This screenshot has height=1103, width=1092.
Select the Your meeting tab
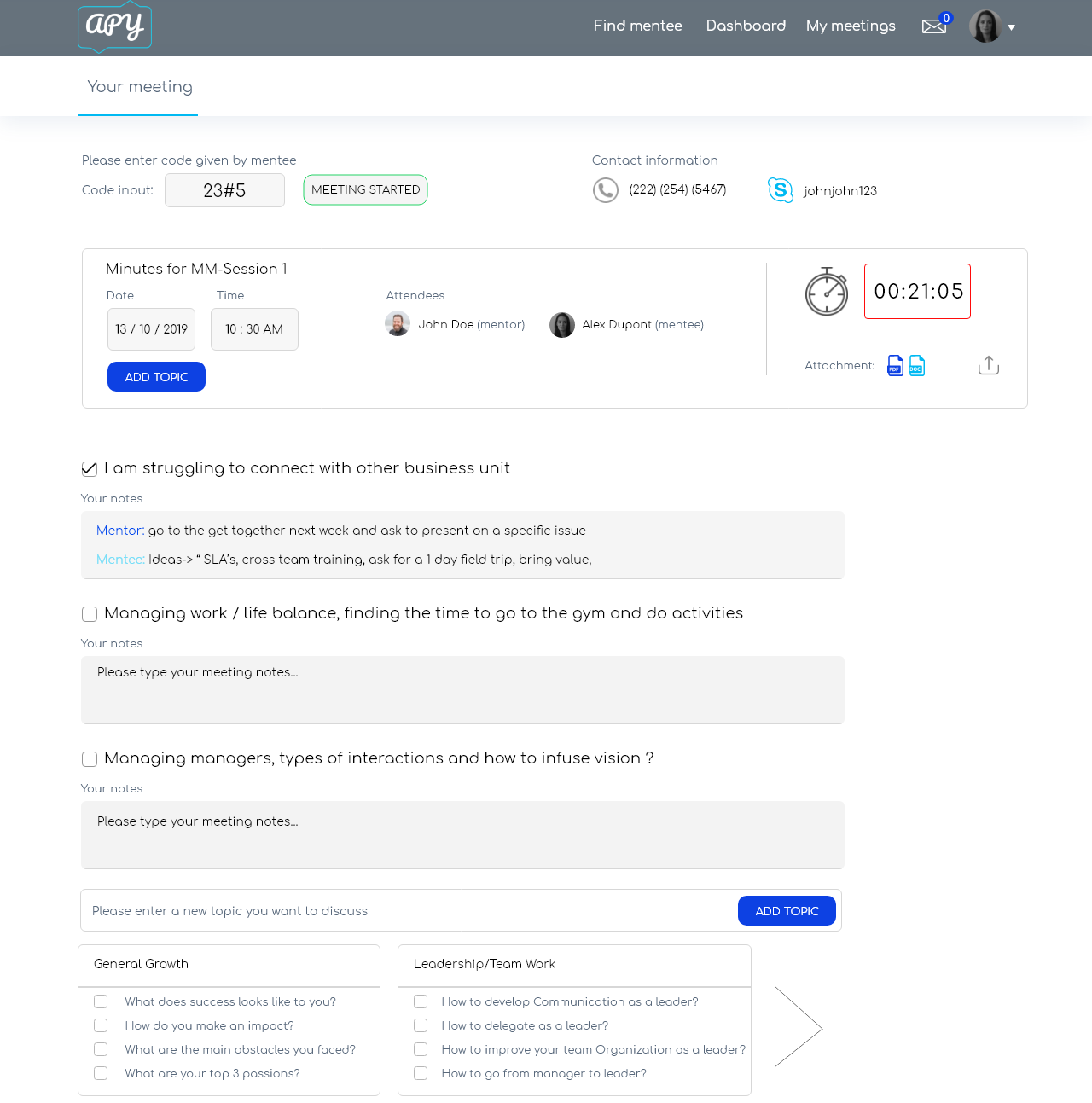[139, 87]
